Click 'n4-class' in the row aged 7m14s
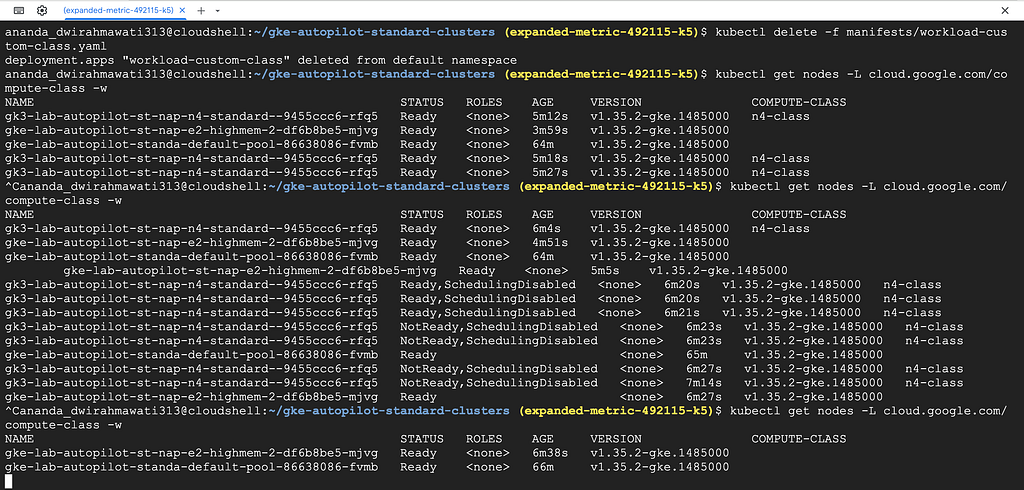The image size is (1024, 490). coord(934,383)
